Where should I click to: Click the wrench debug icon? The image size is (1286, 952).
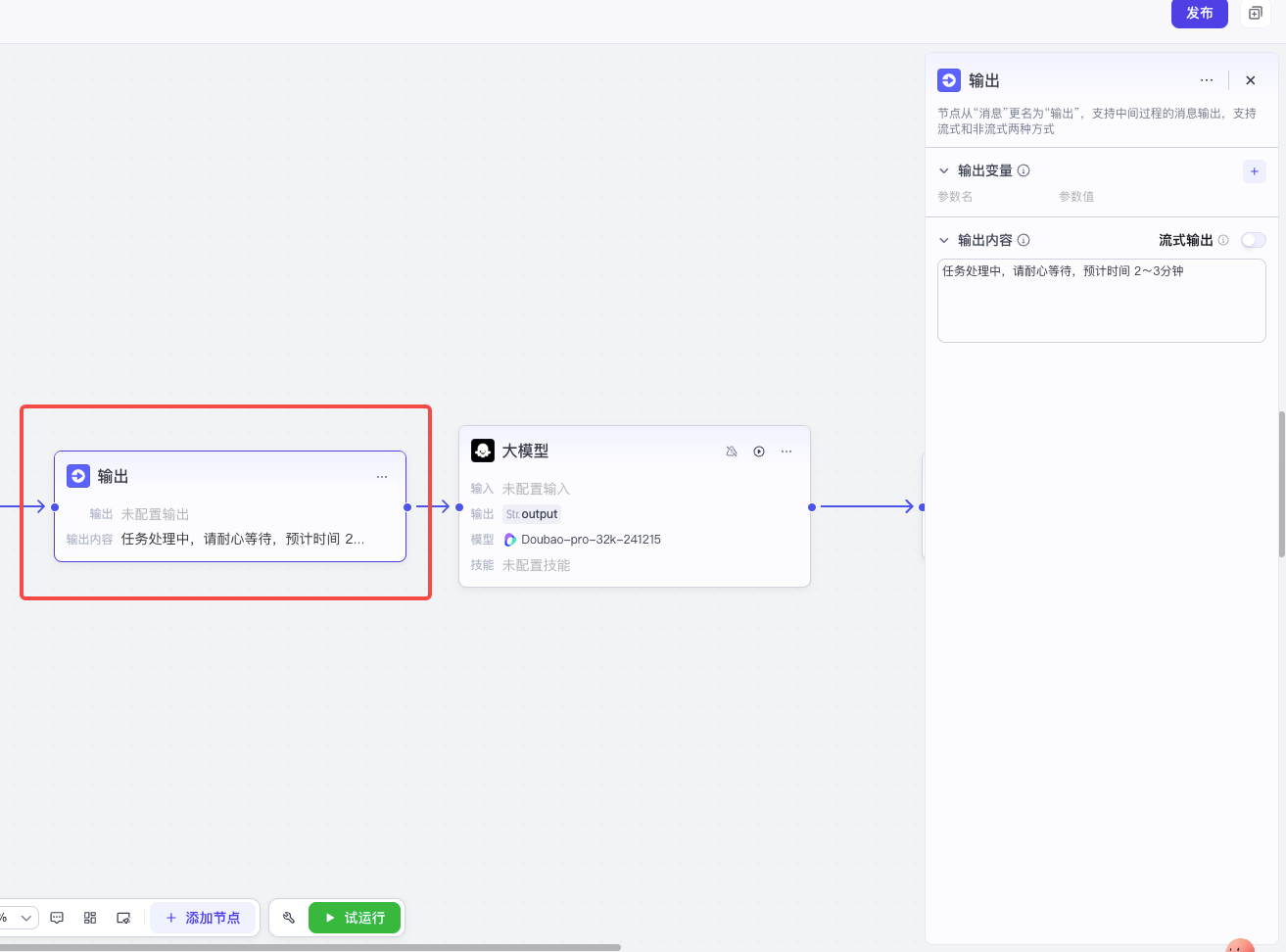point(289,918)
